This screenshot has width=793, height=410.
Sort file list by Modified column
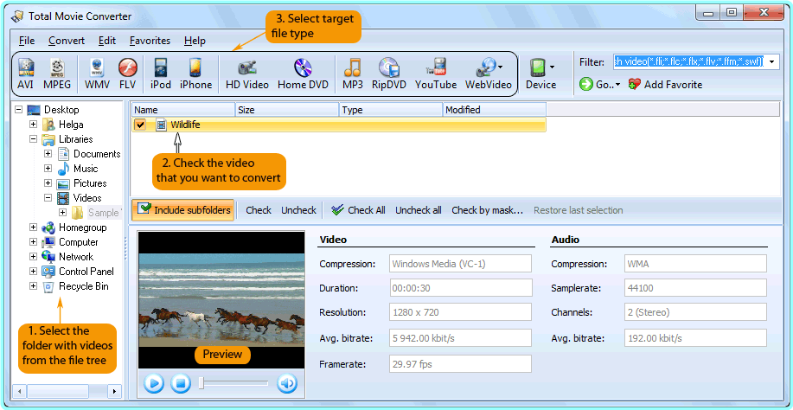(495, 110)
